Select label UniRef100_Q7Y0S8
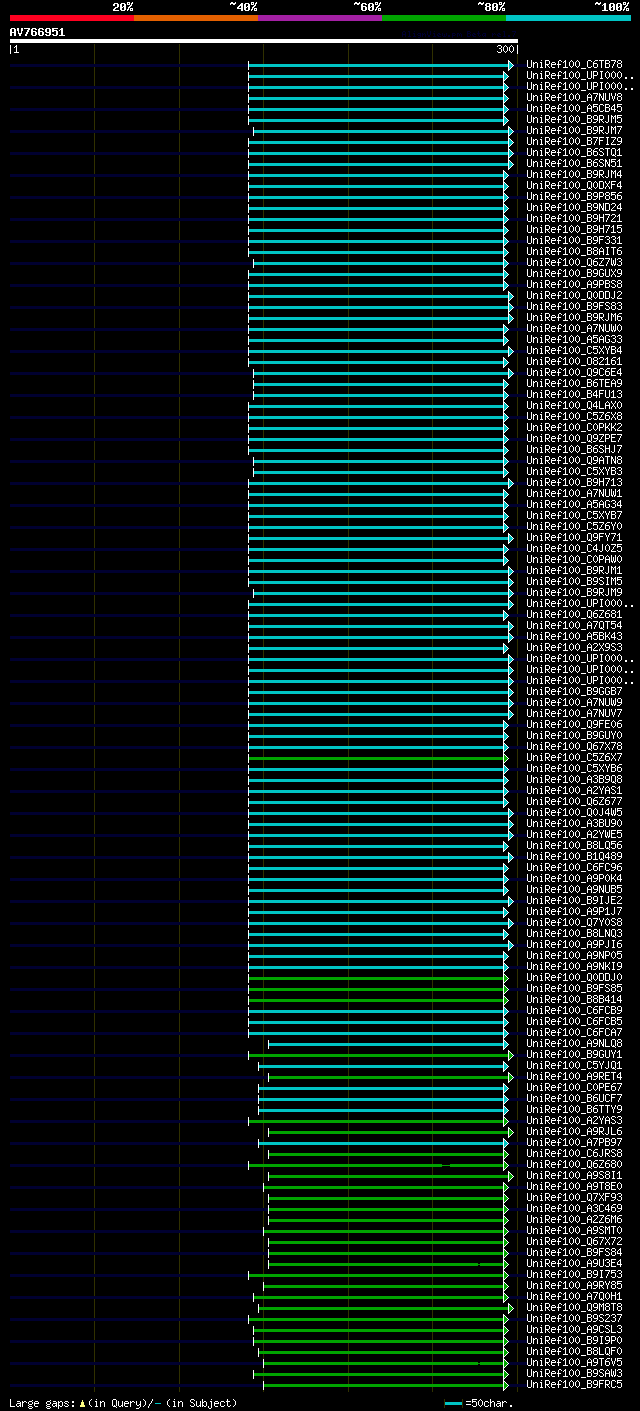 pos(574,923)
